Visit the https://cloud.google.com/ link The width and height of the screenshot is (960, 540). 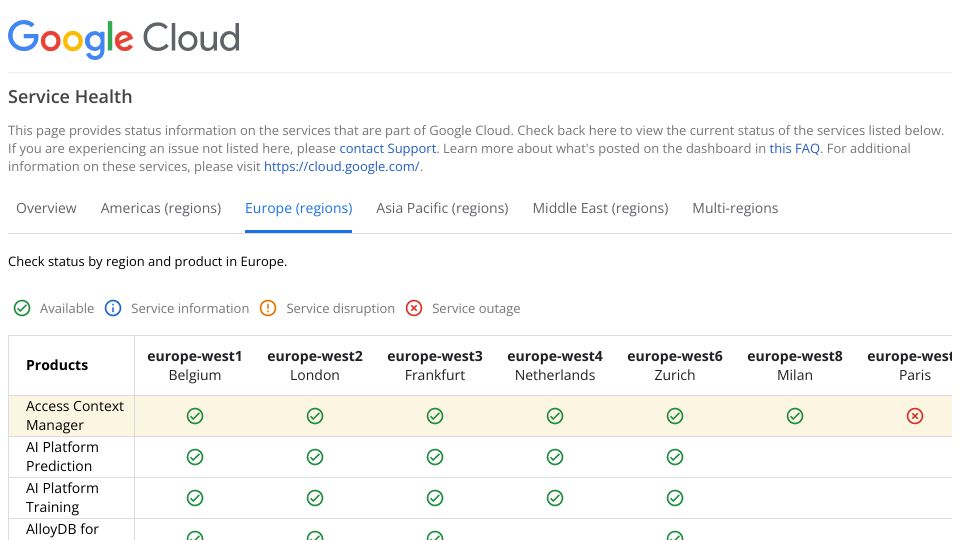point(341,167)
